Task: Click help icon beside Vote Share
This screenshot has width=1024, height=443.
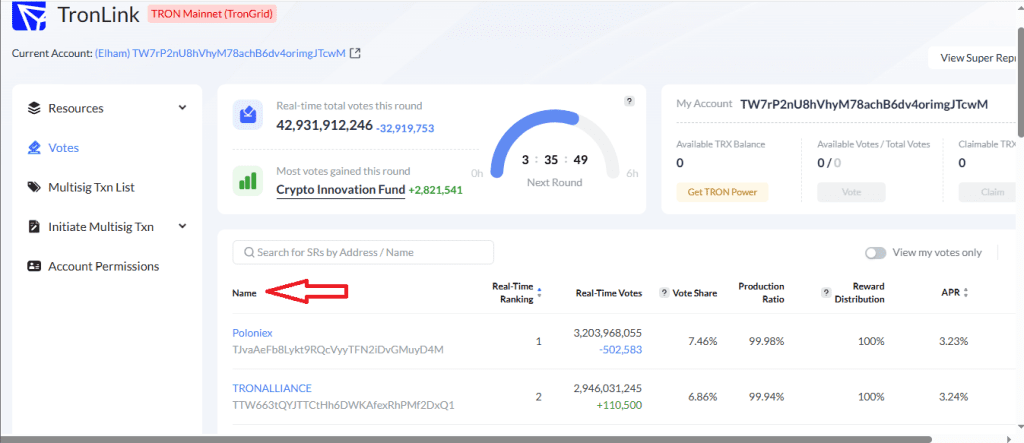Action: point(664,292)
